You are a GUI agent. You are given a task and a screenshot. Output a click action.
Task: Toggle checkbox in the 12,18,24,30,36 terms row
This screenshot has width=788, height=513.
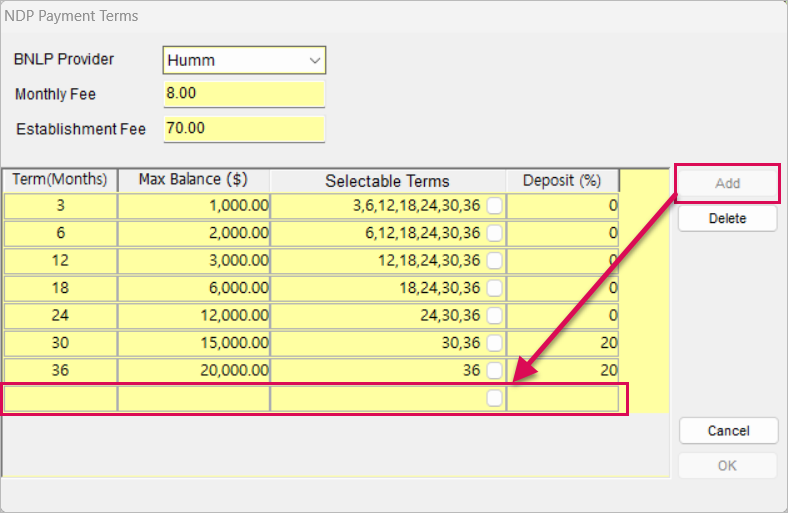[495, 260]
